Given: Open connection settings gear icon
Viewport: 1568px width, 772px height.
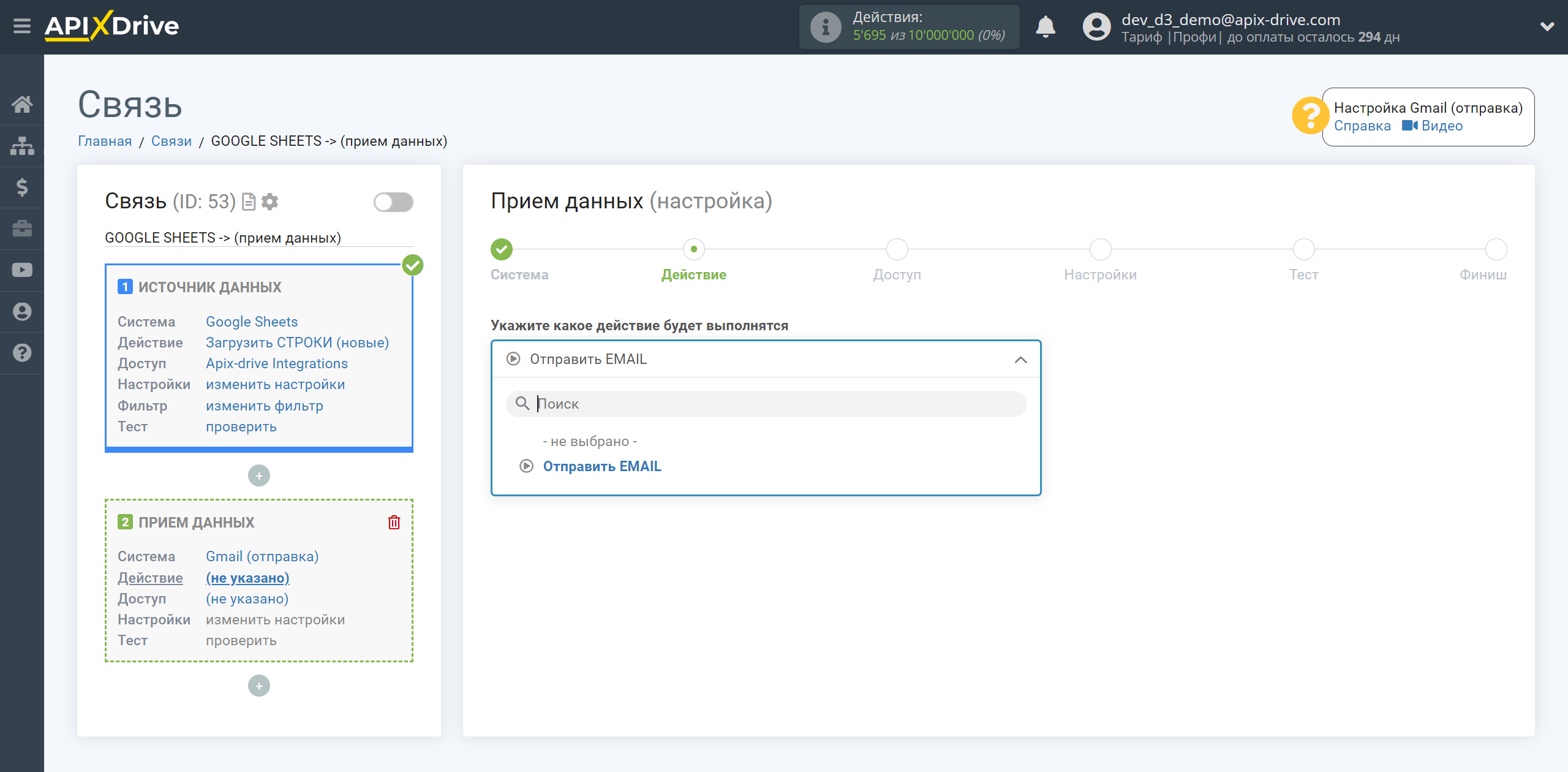Looking at the screenshot, I should pyautogui.click(x=269, y=202).
